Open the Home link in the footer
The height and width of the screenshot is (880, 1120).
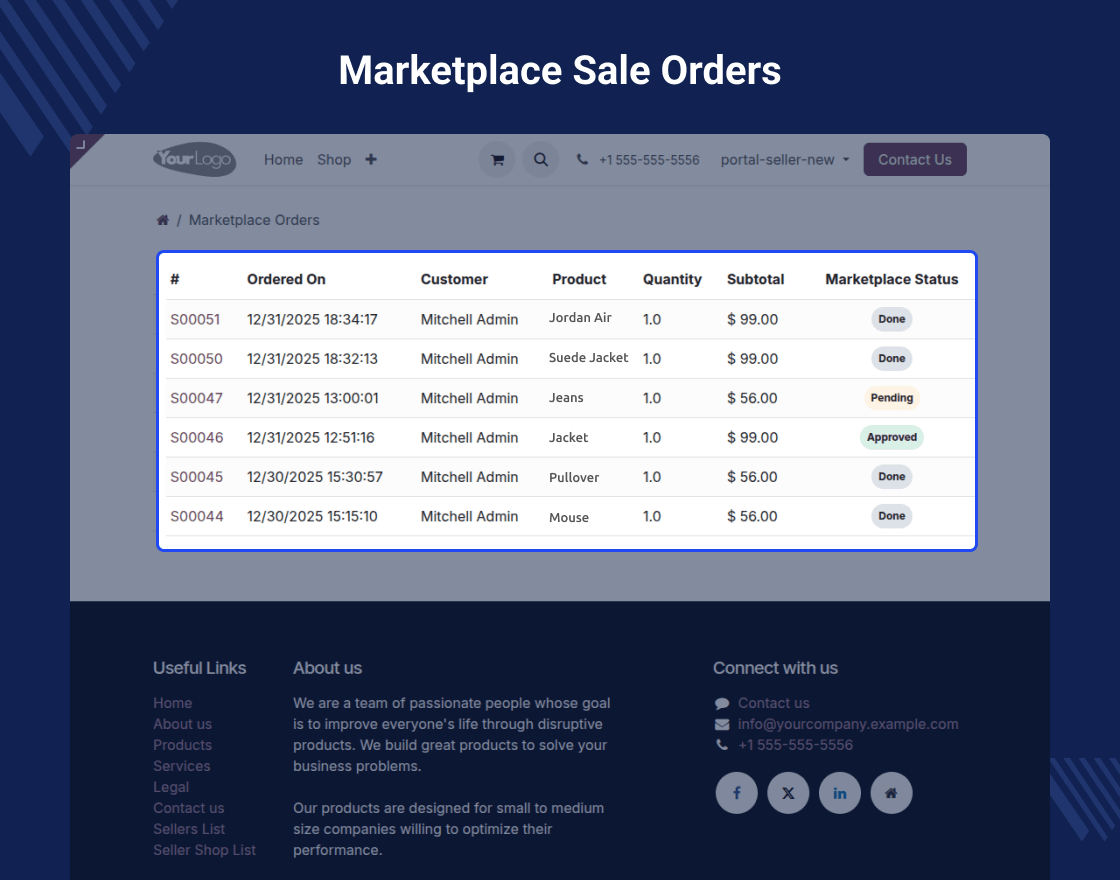click(172, 703)
